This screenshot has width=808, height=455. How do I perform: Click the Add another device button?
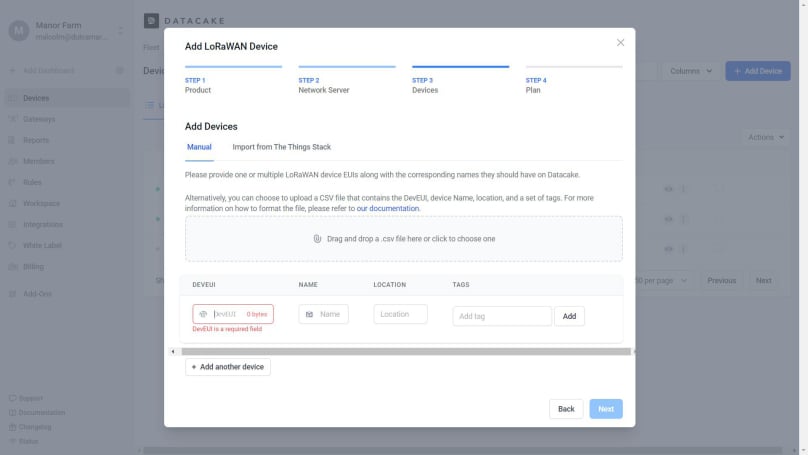click(x=228, y=367)
